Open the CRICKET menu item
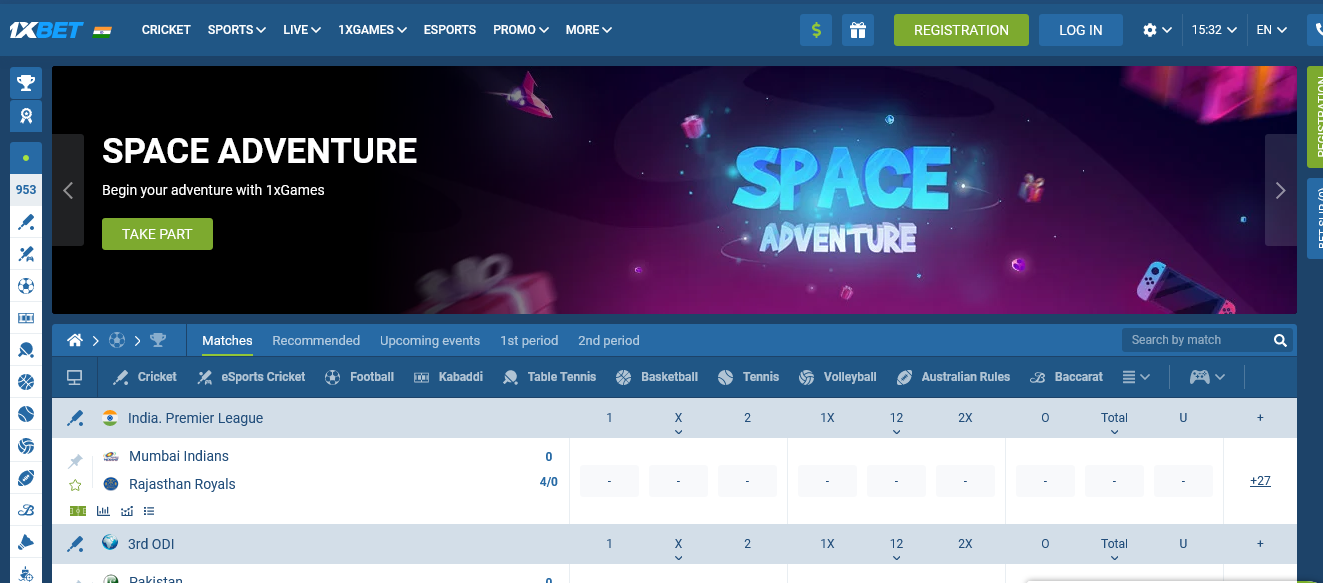1323x583 pixels. (x=166, y=30)
